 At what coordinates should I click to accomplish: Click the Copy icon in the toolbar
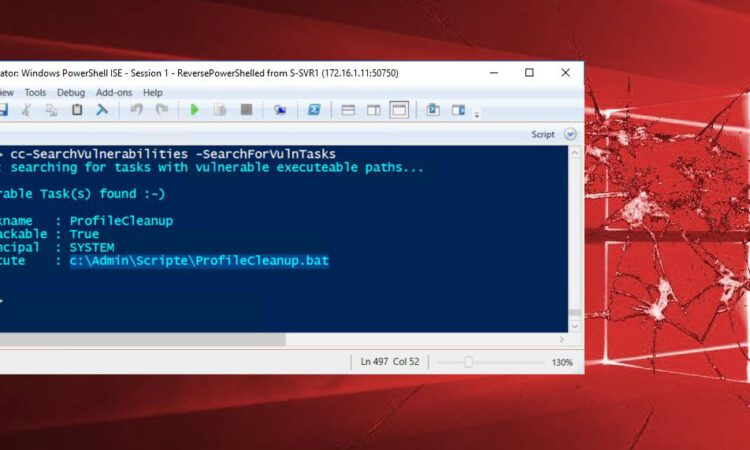[x=51, y=110]
